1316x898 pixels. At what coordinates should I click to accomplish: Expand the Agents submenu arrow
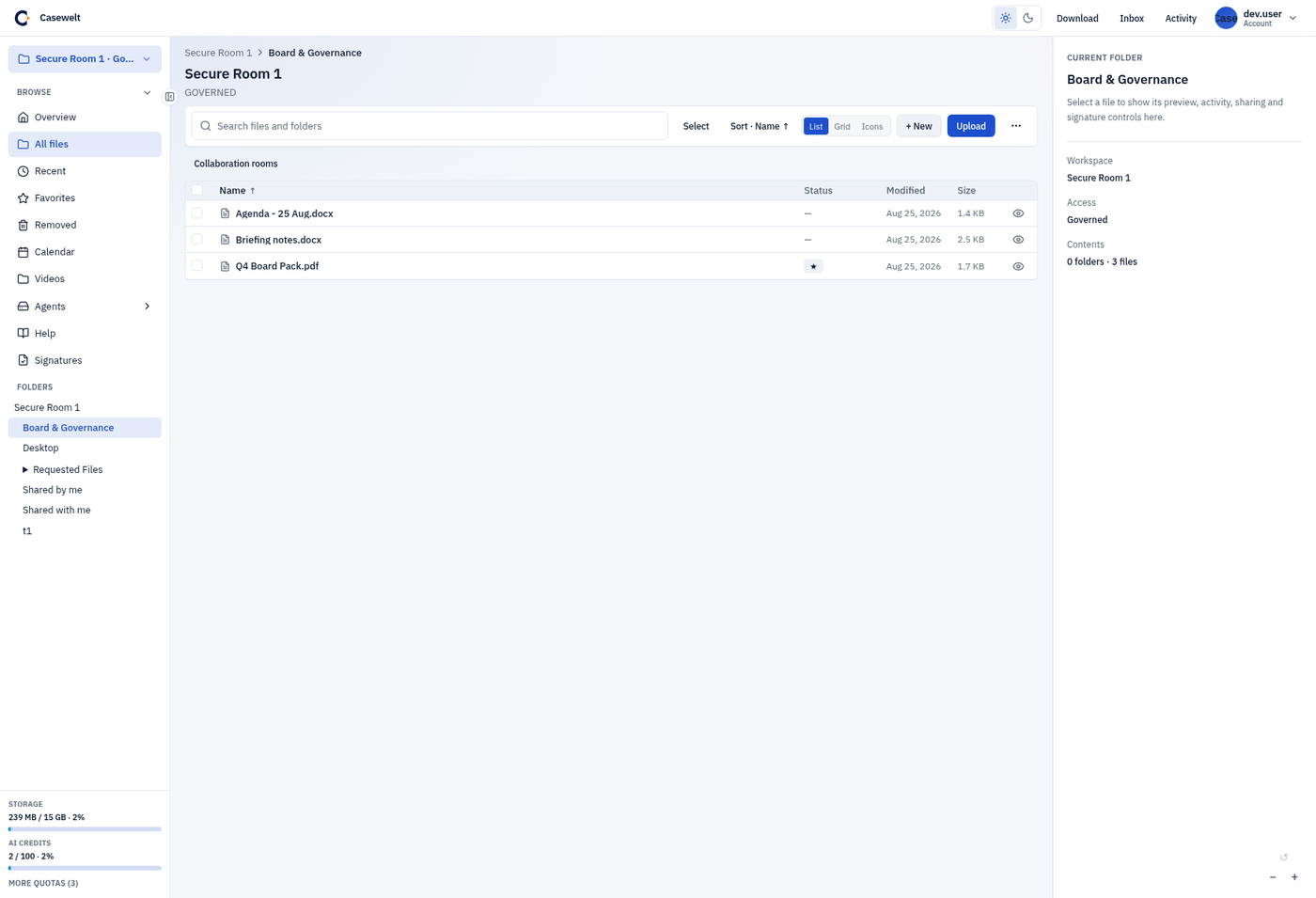click(147, 307)
